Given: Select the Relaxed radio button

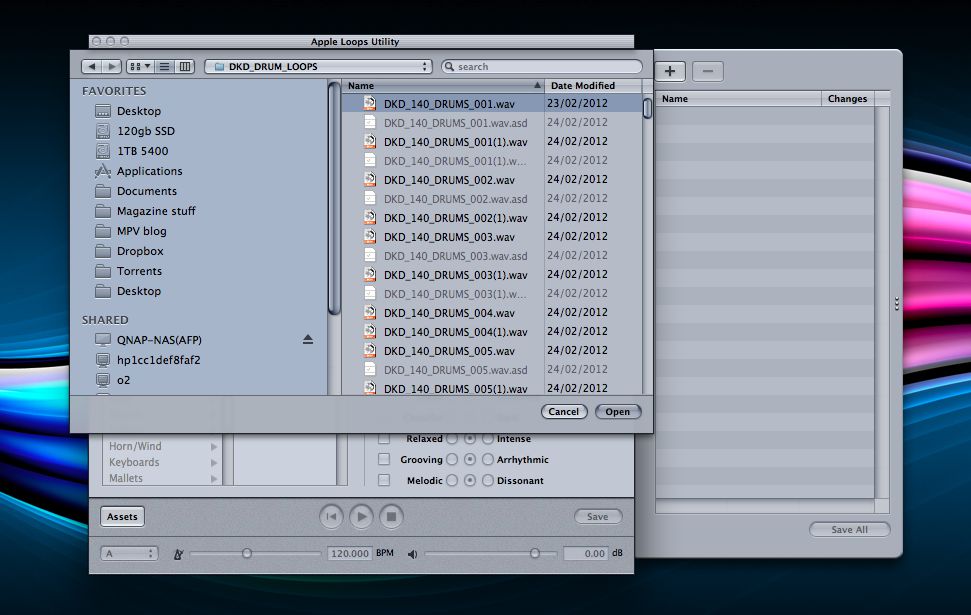Looking at the screenshot, I should pos(452,438).
